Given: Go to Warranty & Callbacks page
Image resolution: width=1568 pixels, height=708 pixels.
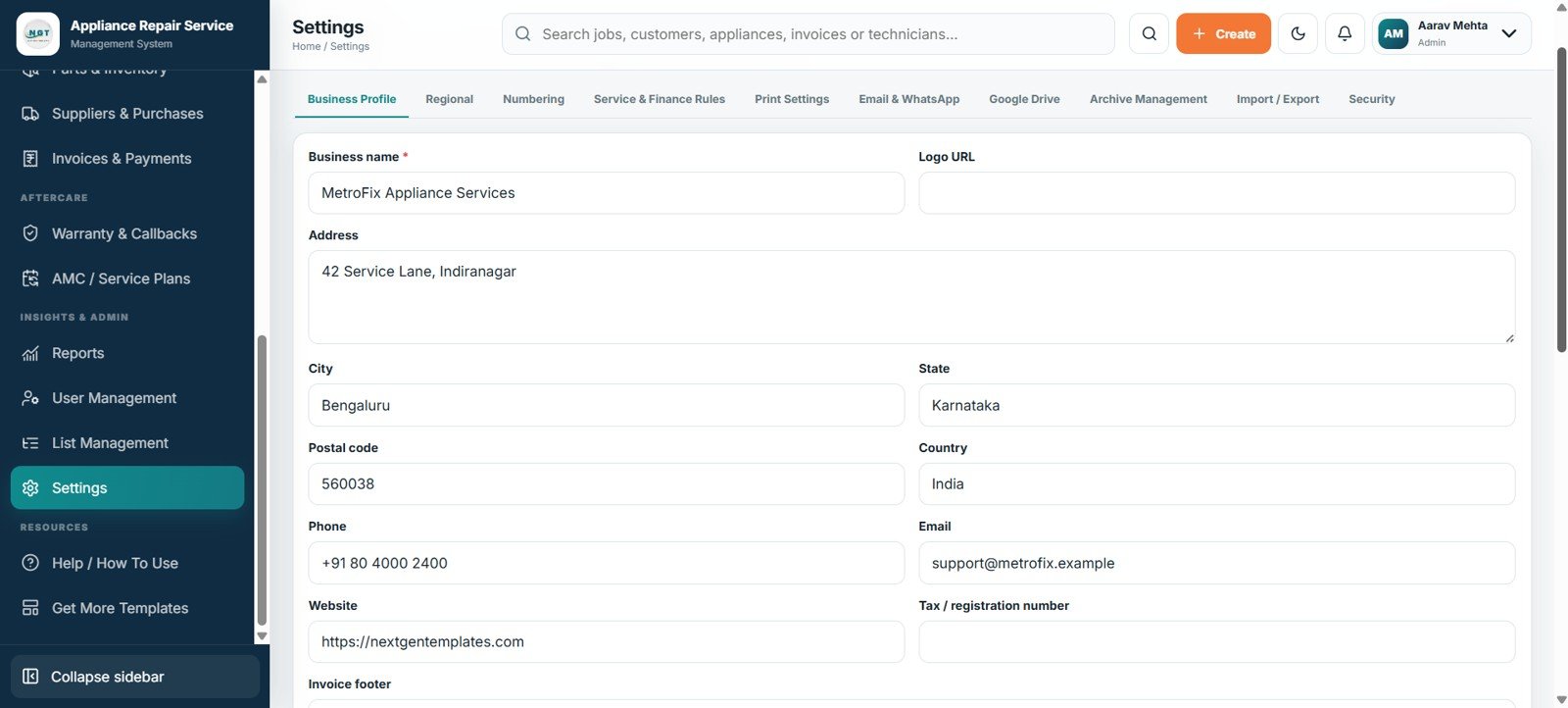Looking at the screenshot, I should (x=127, y=233).
